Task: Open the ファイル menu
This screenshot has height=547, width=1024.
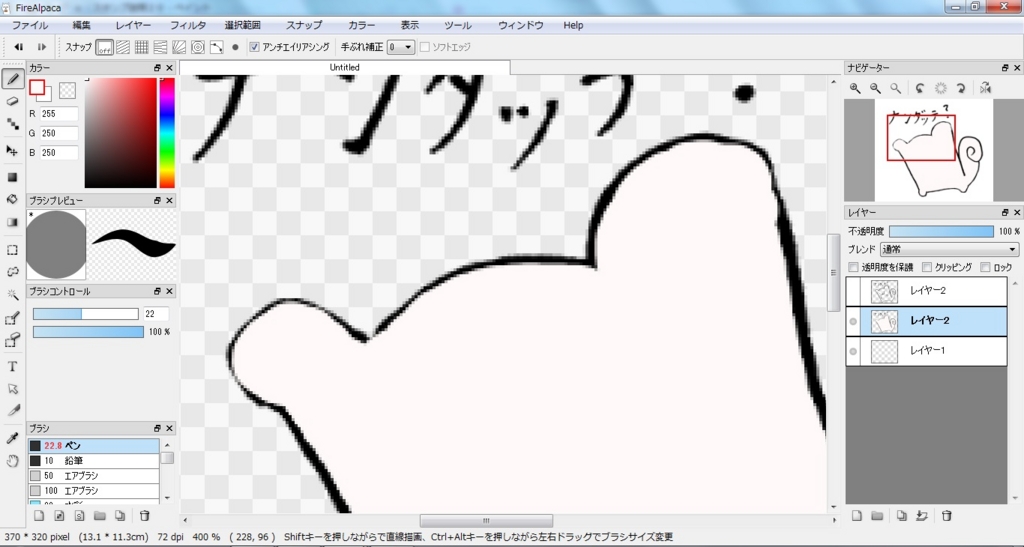Action: click(x=30, y=25)
